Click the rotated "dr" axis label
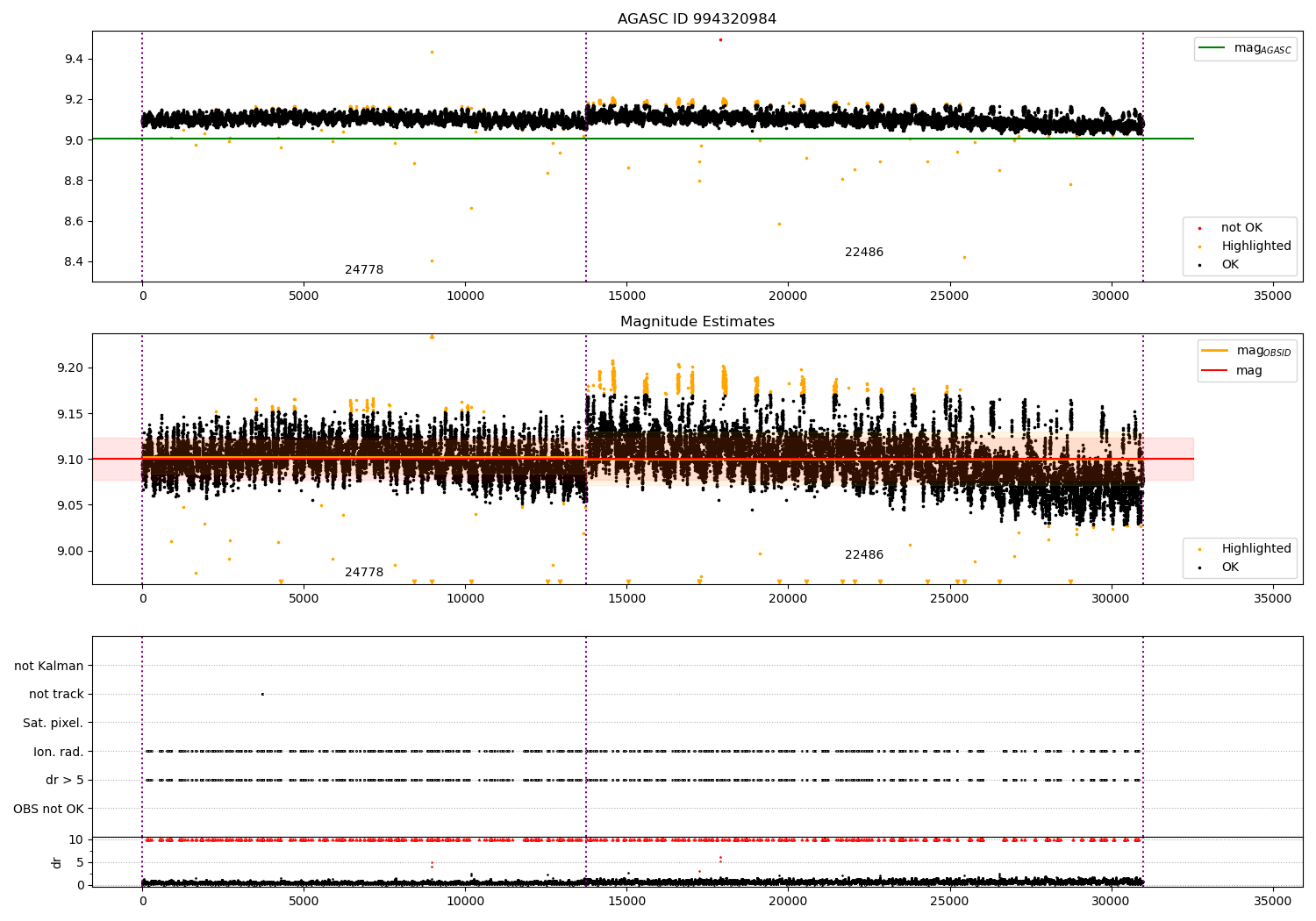The image size is (1316, 921). coord(57,862)
